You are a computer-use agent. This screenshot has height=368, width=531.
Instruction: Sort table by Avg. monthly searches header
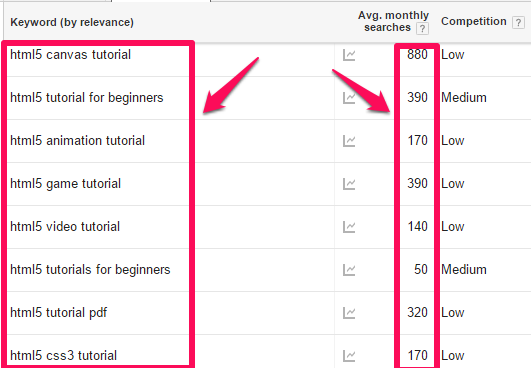point(393,21)
